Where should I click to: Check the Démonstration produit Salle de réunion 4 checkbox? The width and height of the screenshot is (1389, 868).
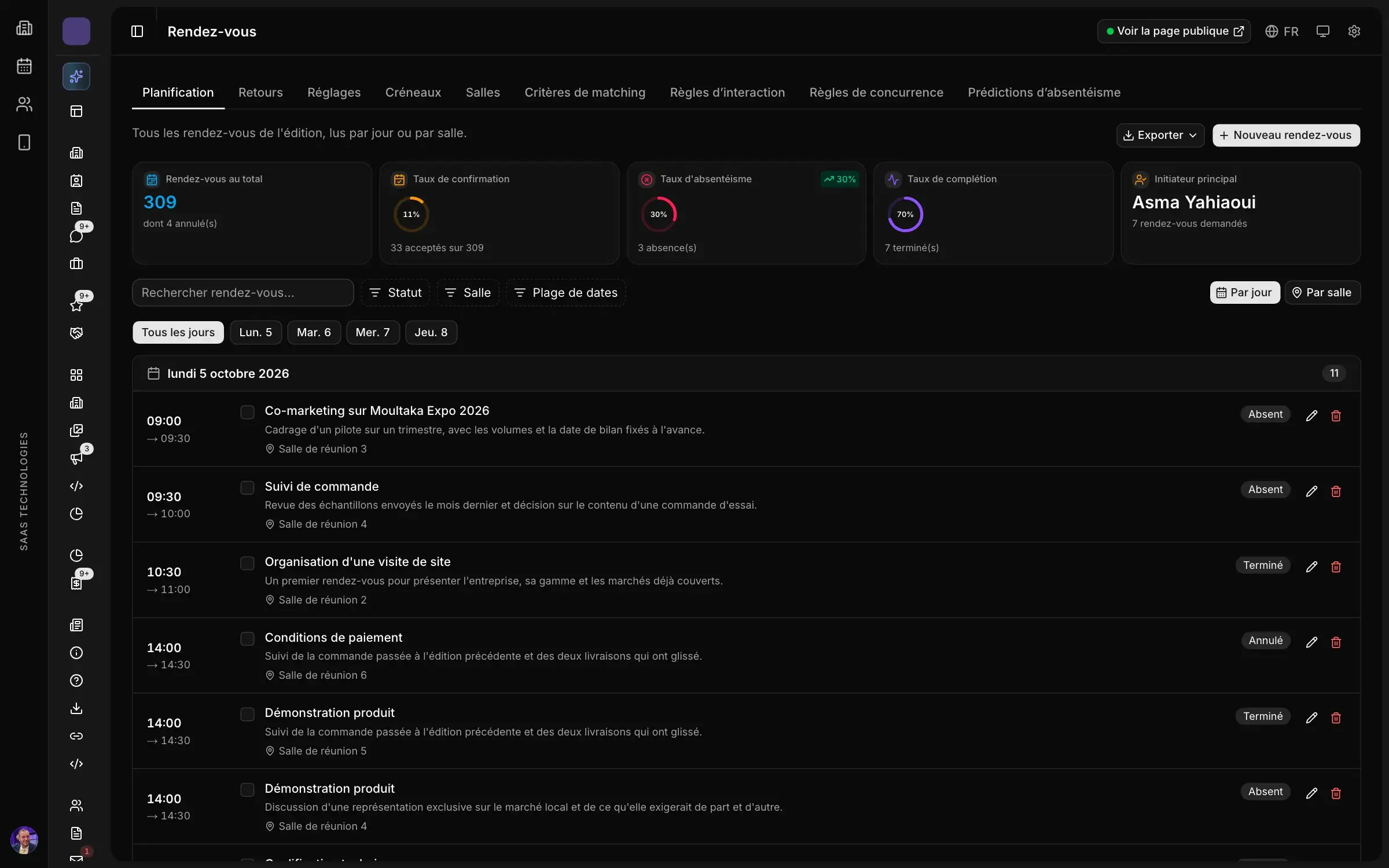tap(247, 790)
